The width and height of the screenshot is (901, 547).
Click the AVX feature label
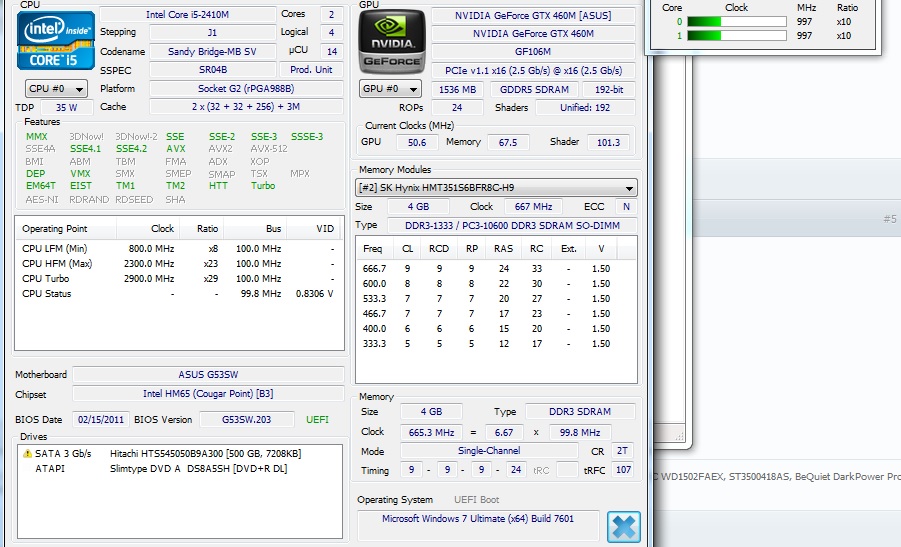pos(176,148)
